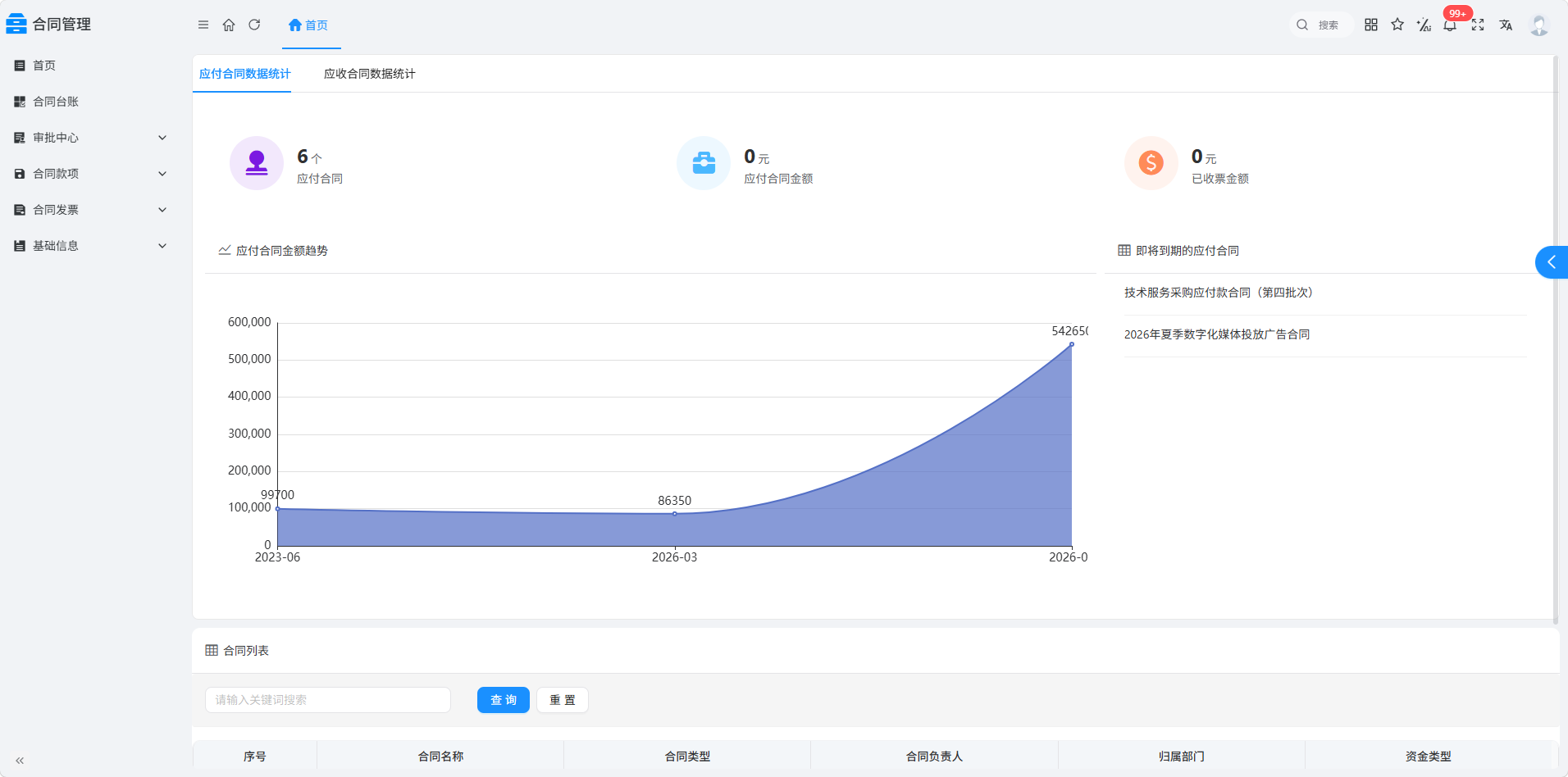Click the 合同款项 sidebar icon

tap(20, 174)
